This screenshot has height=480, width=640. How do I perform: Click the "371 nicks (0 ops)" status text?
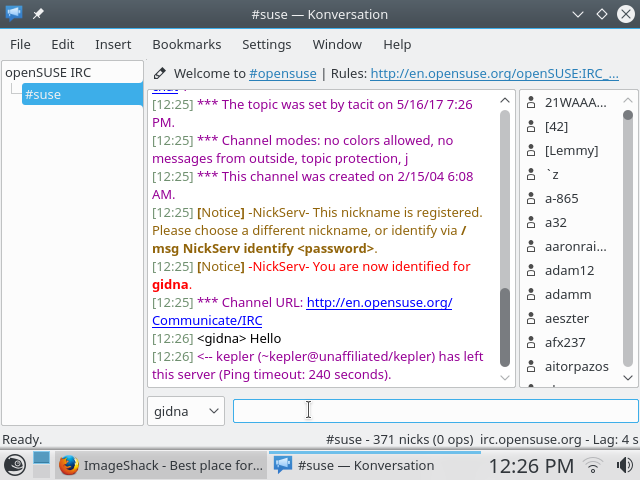point(421,440)
